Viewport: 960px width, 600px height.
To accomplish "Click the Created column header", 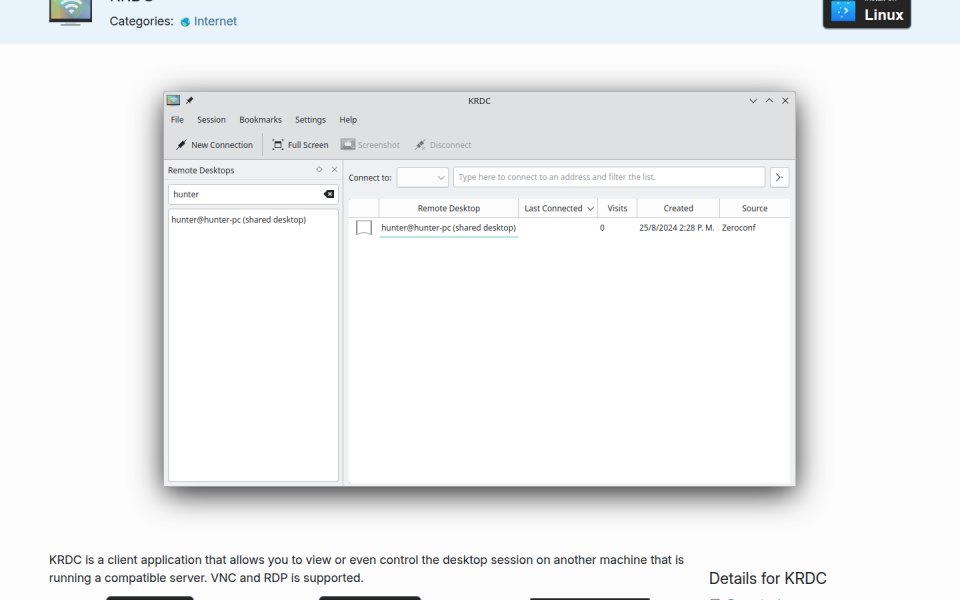I will [678, 208].
